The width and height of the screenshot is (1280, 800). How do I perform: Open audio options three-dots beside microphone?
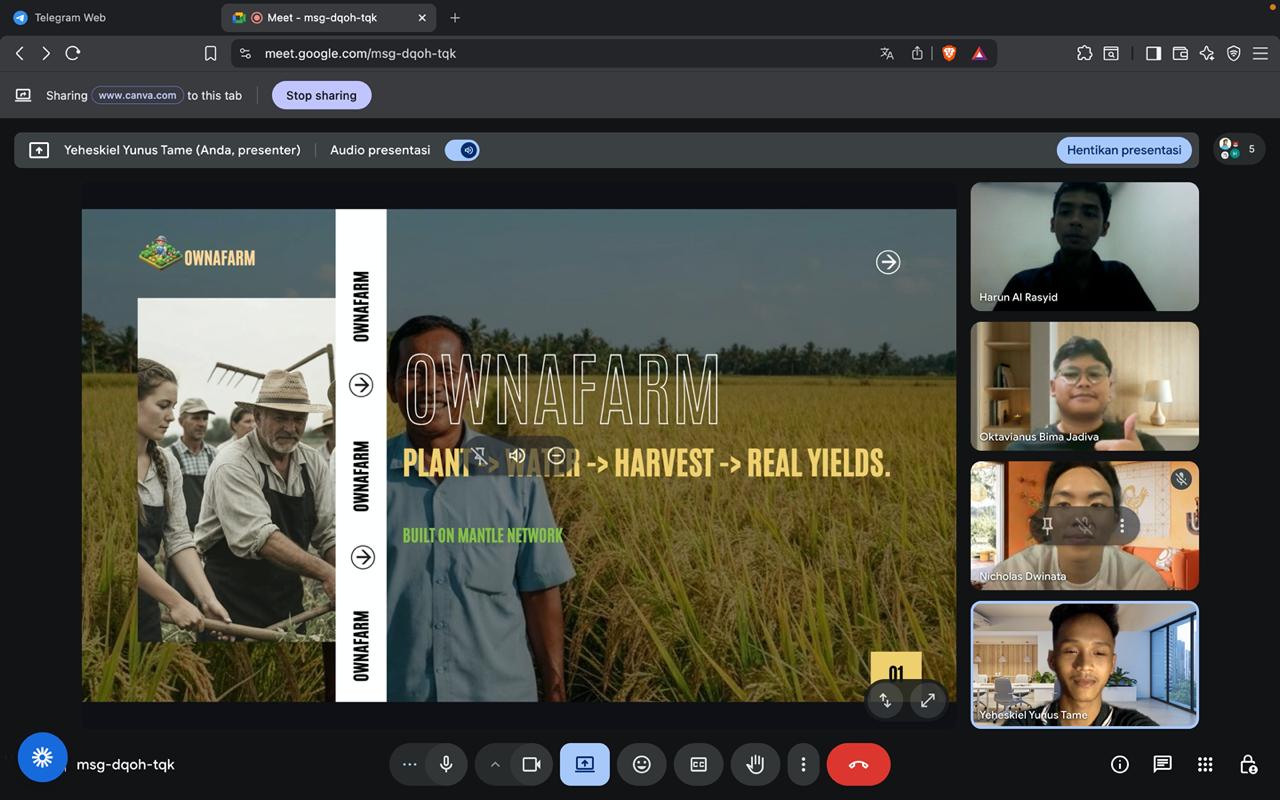click(x=409, y=765)
